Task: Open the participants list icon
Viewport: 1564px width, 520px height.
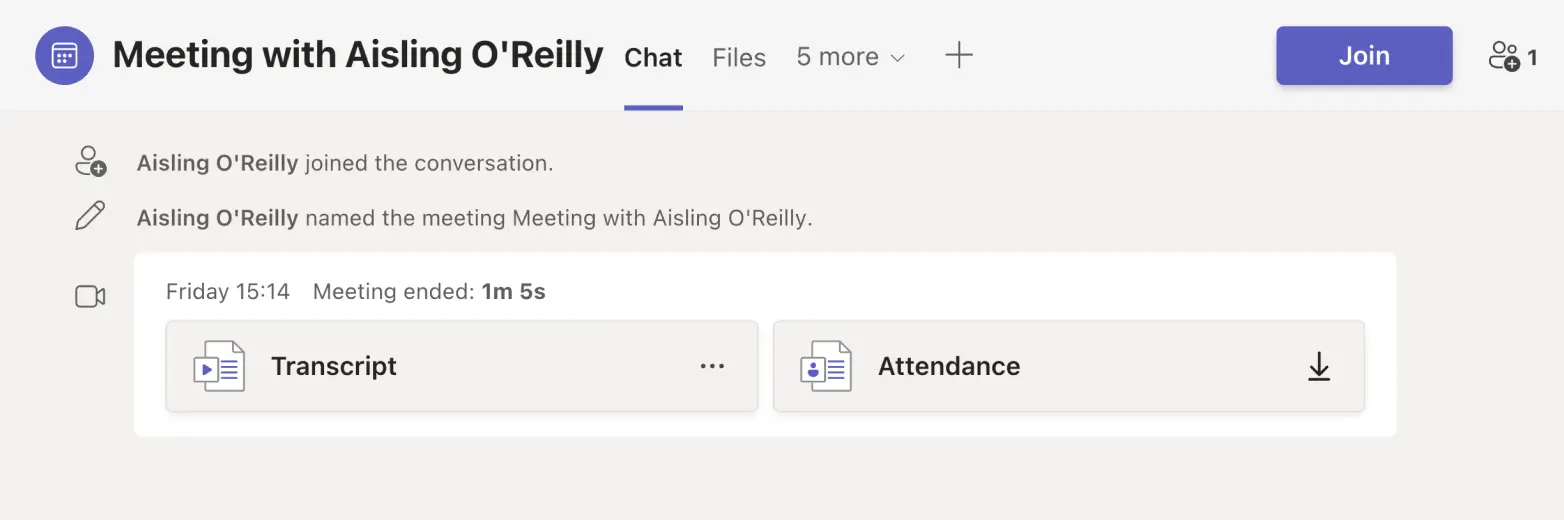Action: [x=1511, y=56]
